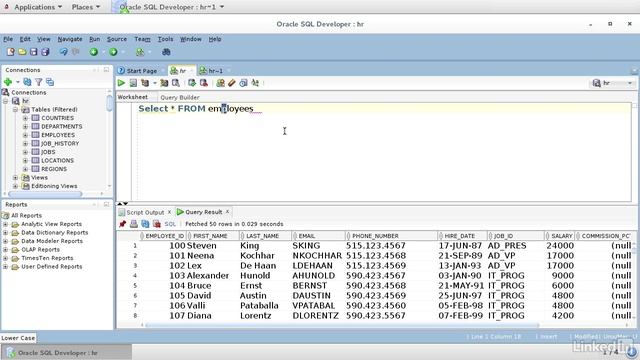Collapse the Tables (Filtered) node
This screenshot has height=360, width=640.
[x=15, y=109]
